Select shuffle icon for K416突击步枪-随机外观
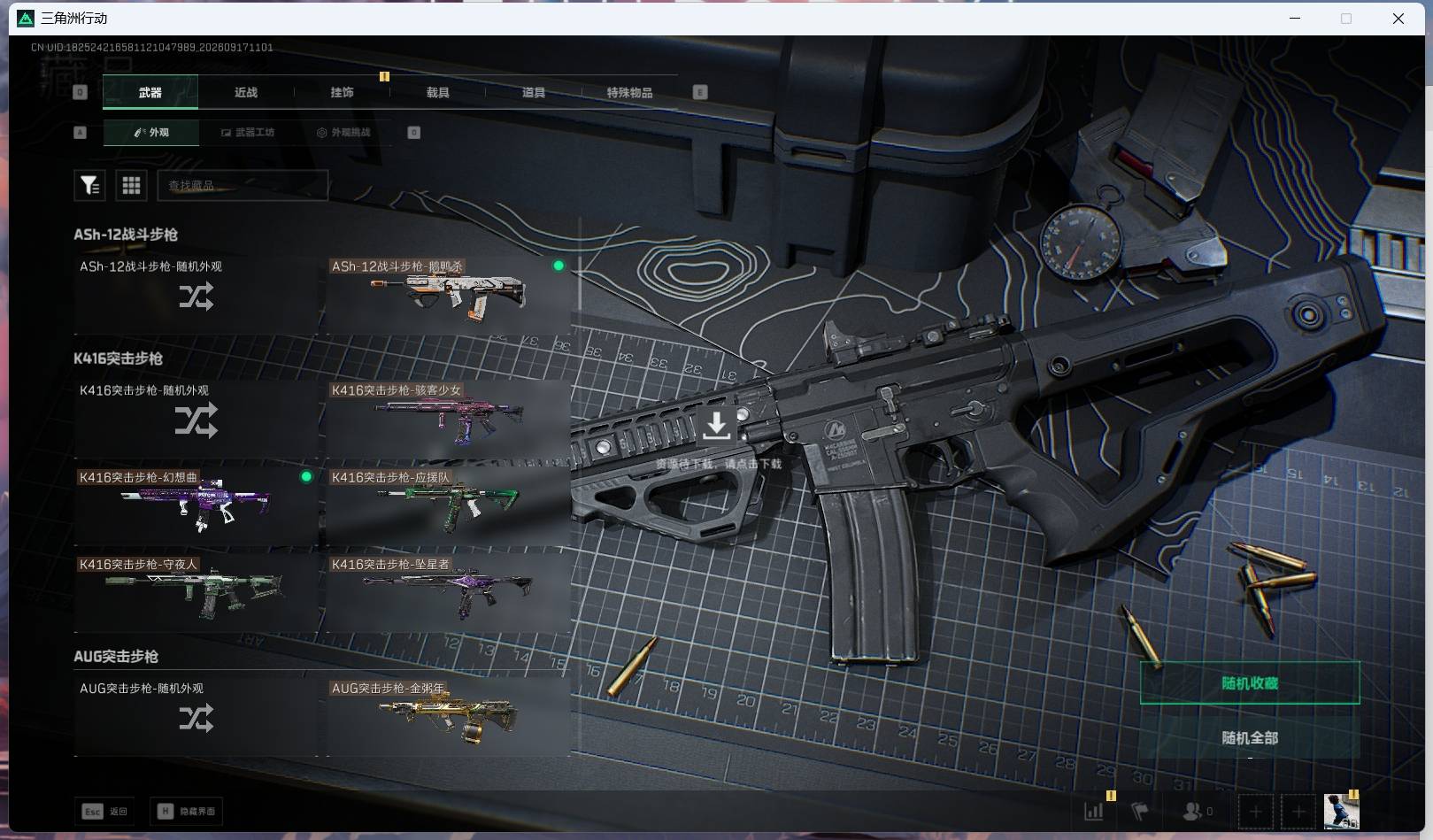1433x840 pixels. pos(196,420)
